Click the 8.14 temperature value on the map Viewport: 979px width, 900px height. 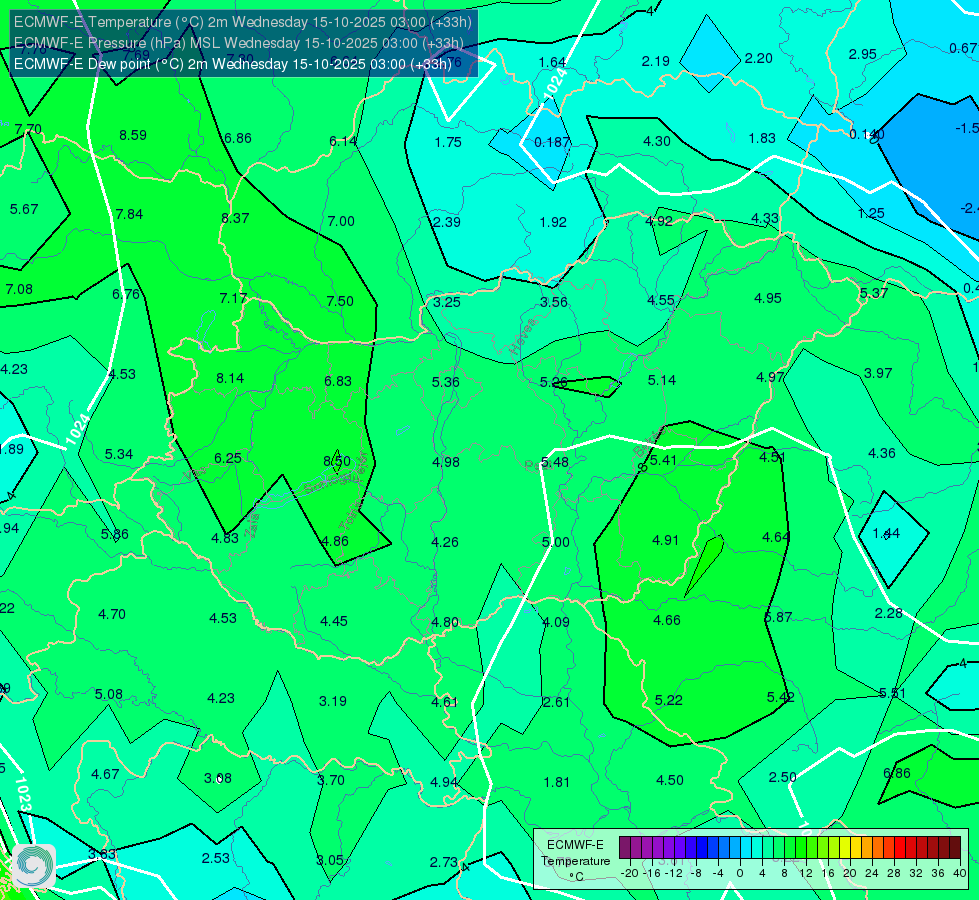(230, 378)
